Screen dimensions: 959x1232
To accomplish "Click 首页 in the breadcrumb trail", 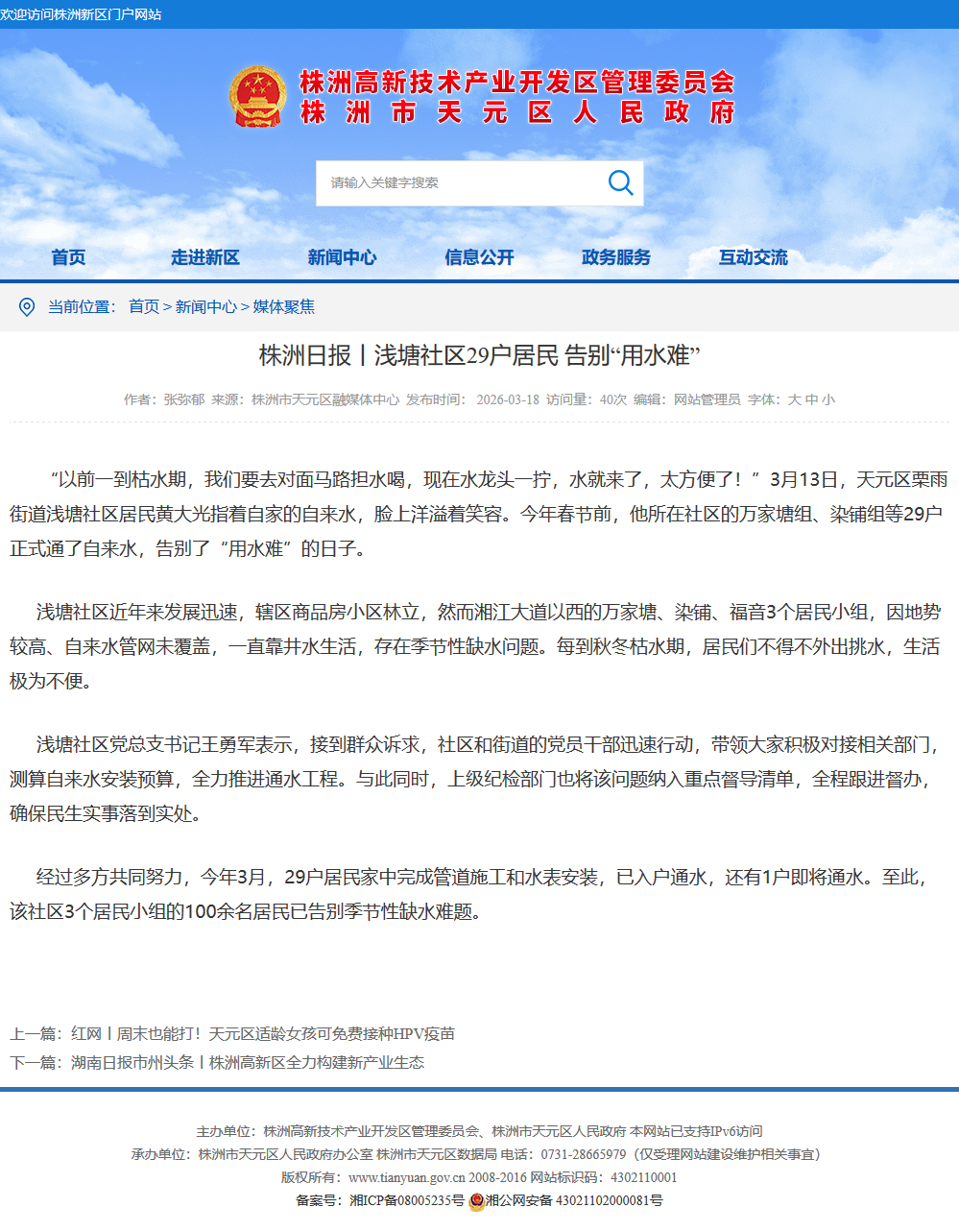I will click(x=144, y=307).
